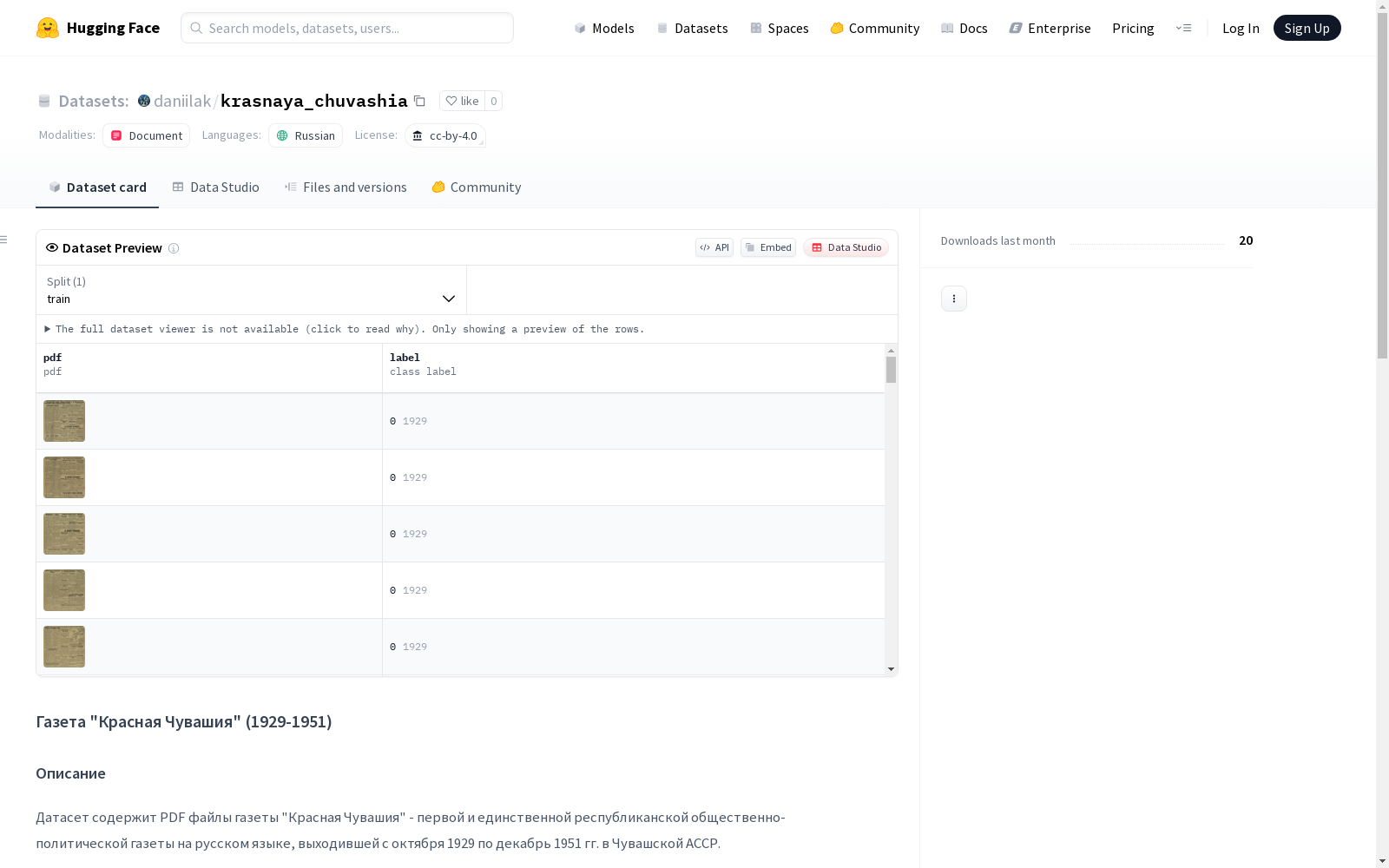Open the additional navigation menu icon
1389x868 pixels.
click(1183, 28)
